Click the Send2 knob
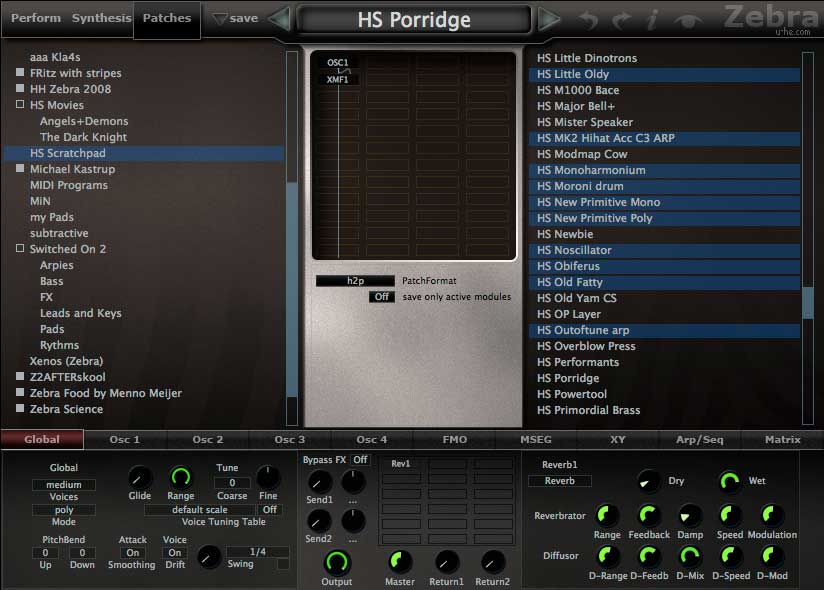 tap(318, 521)
